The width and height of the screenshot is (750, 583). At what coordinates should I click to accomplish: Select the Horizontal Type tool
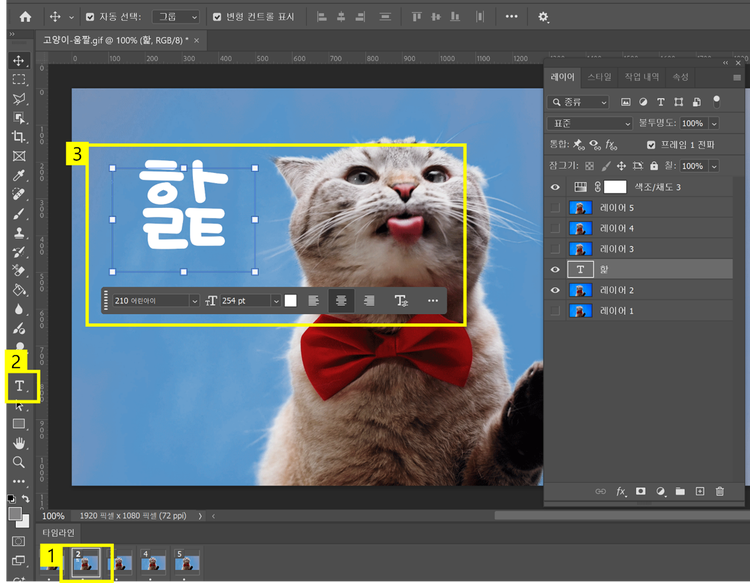19,387
